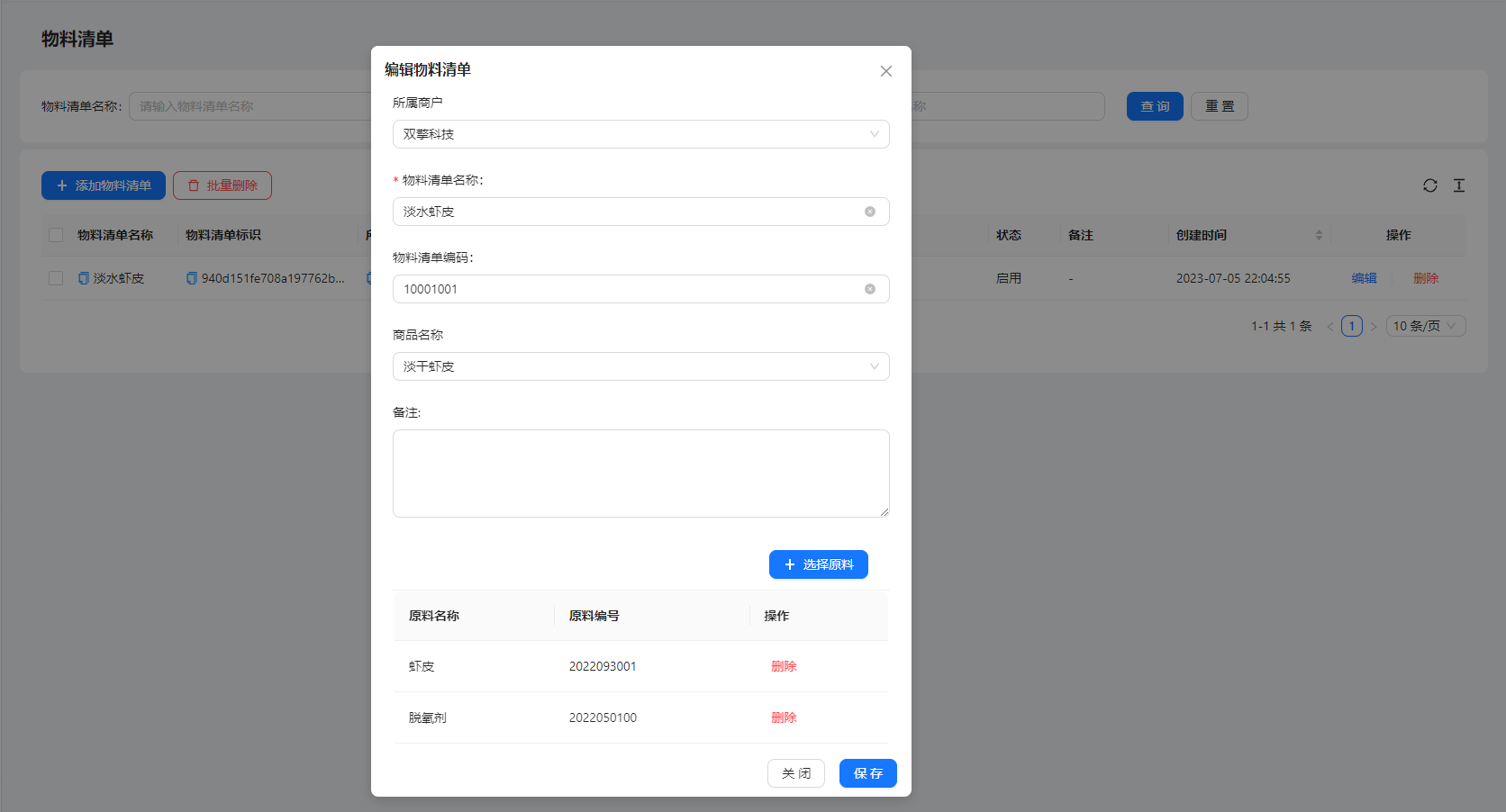
Task: Click 删除 link in background table's 操作 column
Action: click(x=1426, y=278)
